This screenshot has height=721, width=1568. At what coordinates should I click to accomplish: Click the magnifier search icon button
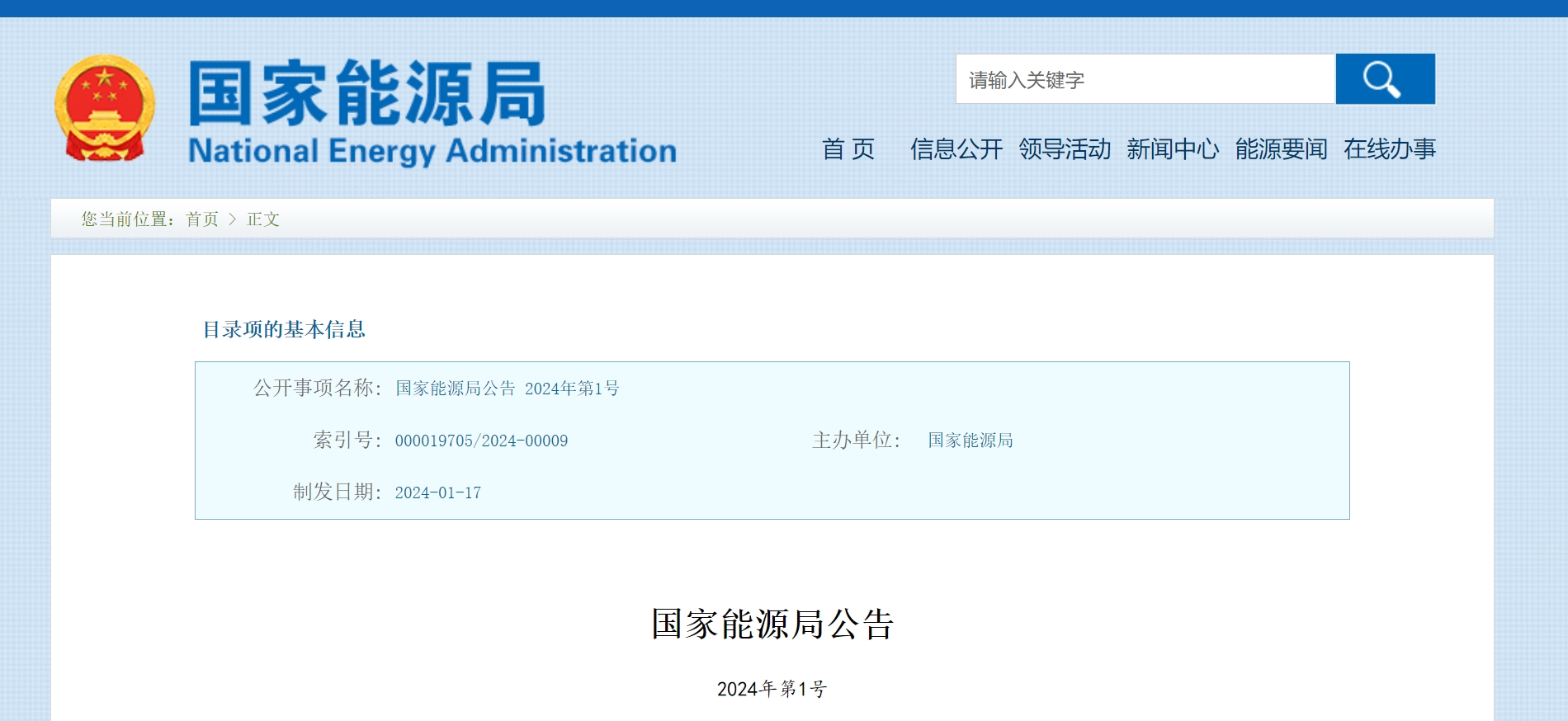click(1384, 79)
